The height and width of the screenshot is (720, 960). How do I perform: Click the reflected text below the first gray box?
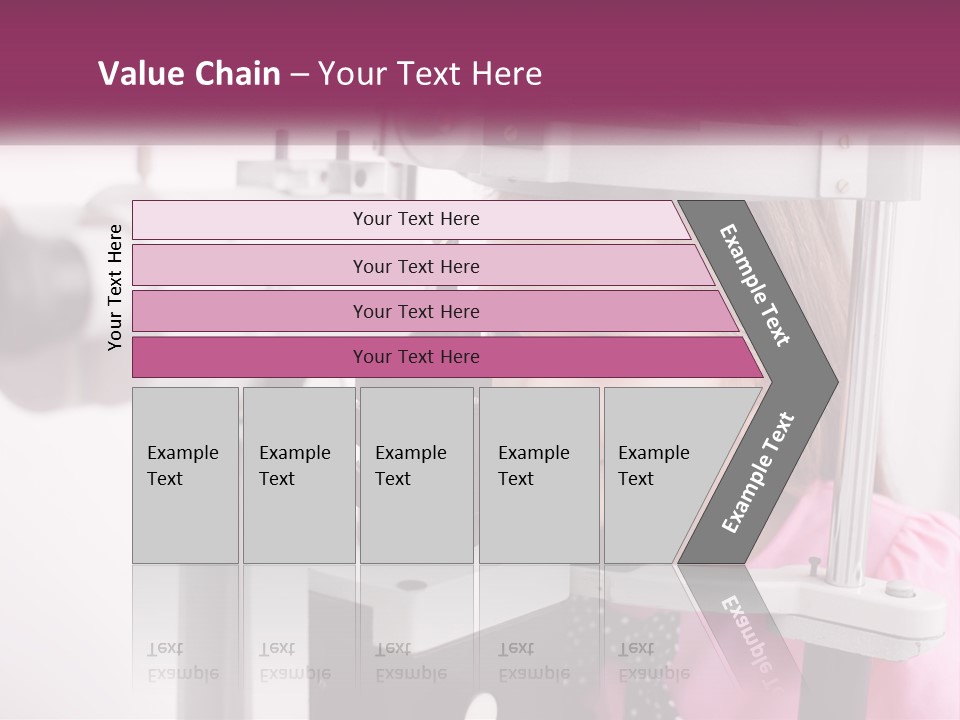[182, 661]
